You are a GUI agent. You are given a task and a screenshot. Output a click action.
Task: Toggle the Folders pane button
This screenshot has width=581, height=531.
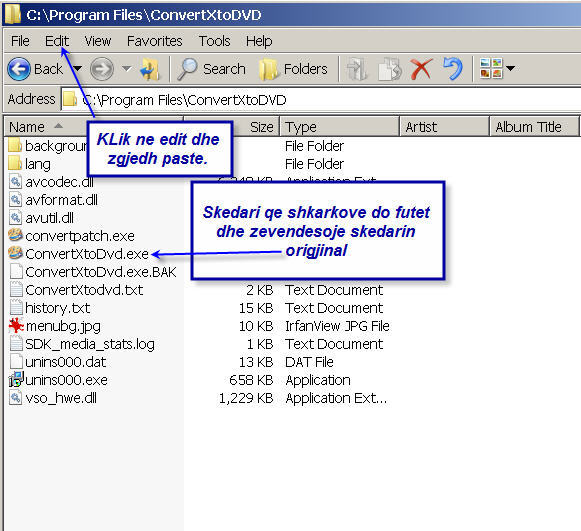pos(293,69)
